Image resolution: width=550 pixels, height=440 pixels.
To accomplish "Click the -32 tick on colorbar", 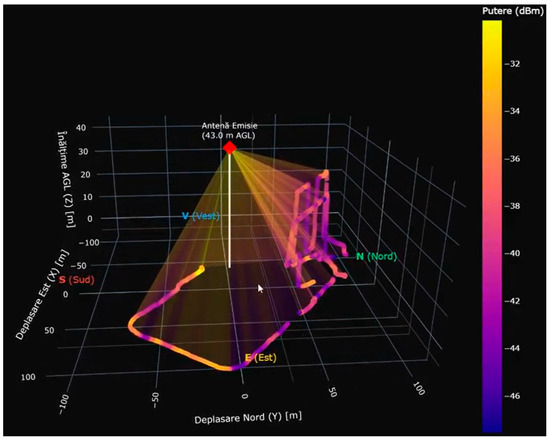I will [x=512, y=64].
